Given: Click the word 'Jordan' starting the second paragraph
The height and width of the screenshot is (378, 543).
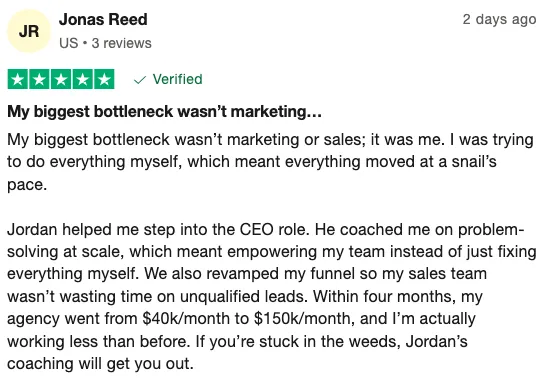Looking at the screenshot, I should [32, 230].
